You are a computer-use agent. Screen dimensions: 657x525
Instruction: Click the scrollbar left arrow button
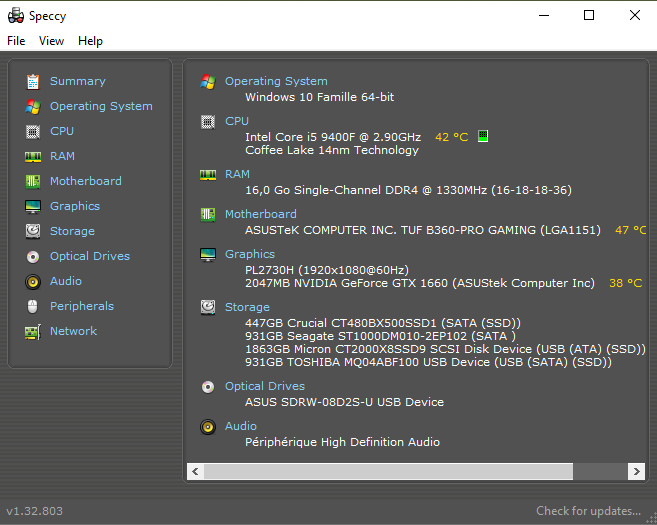(x=196, y=471)
